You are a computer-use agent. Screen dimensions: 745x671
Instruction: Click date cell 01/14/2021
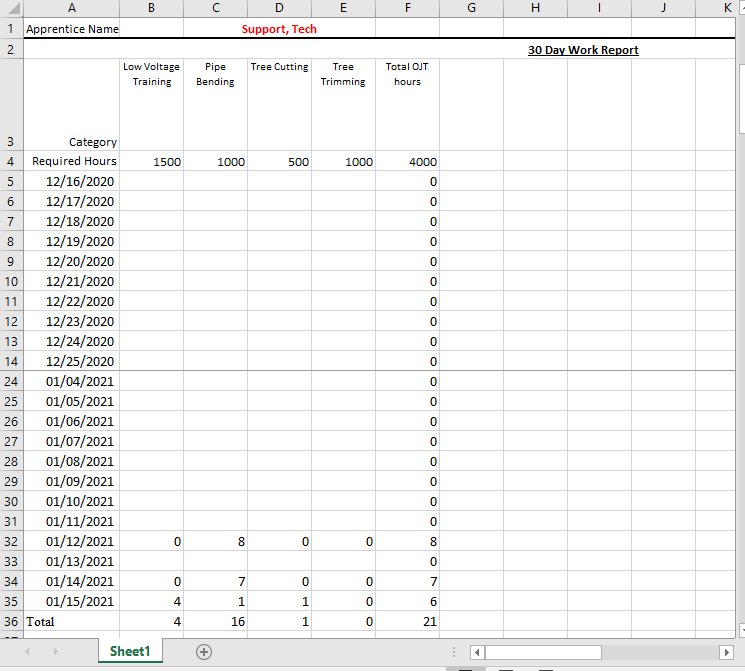point(72,581)
